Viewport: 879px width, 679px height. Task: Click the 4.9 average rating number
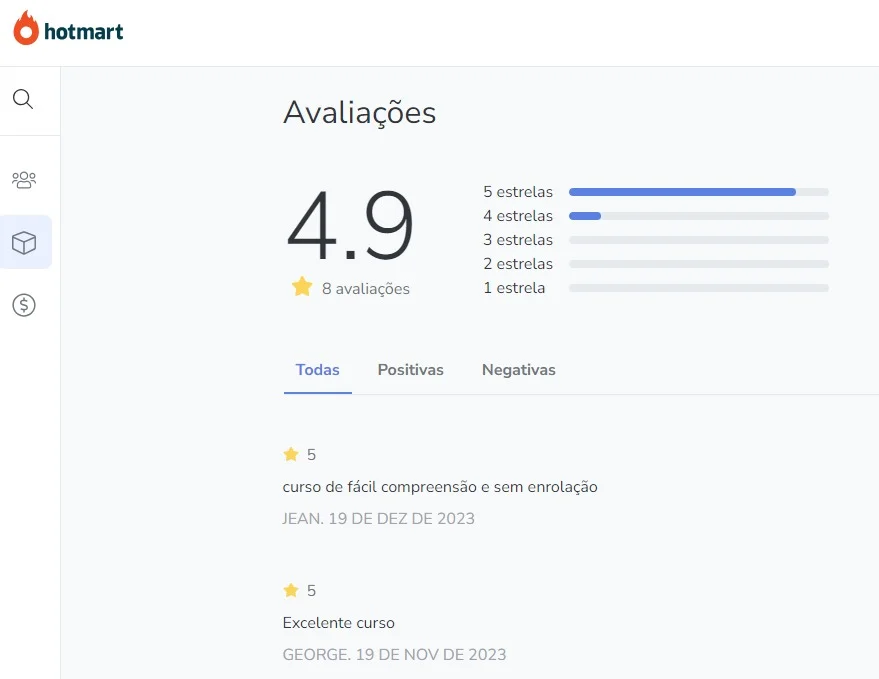350,225
